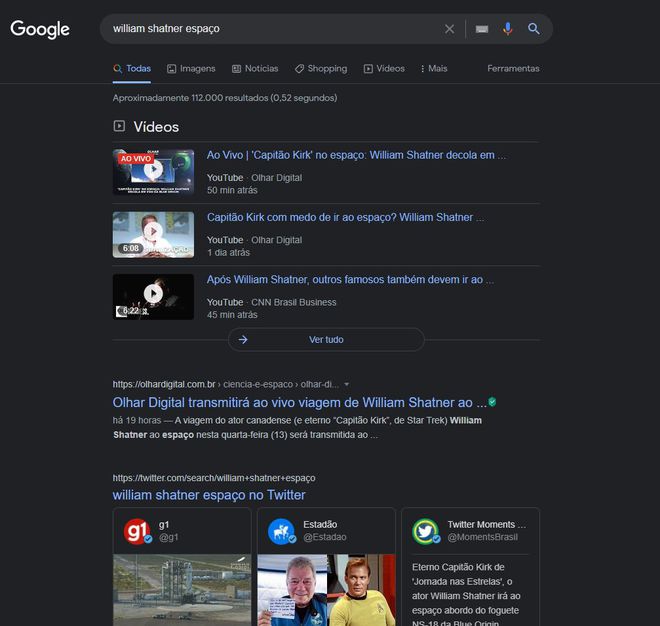
Task: Play the CNN Brasil Business video thumbnail
Action: (x=153, y=296)
